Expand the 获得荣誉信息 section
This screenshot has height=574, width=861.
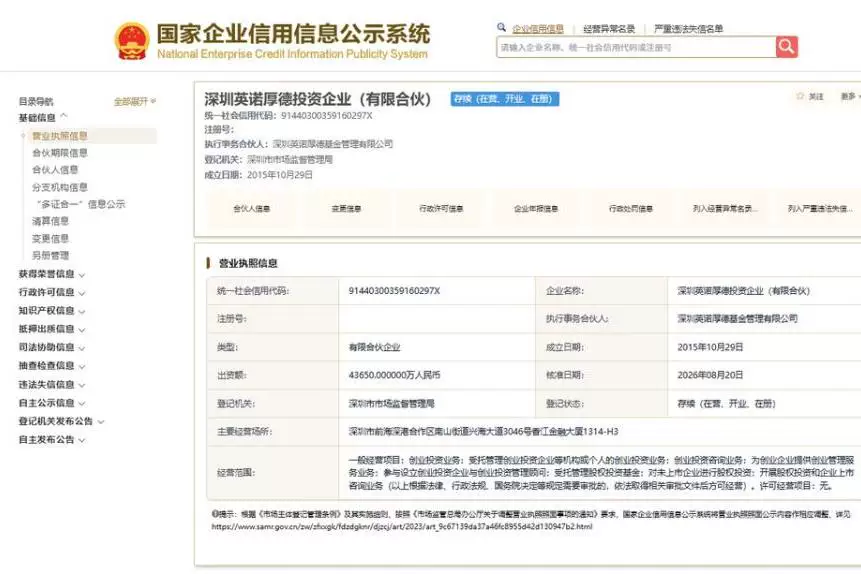(52, 274)
